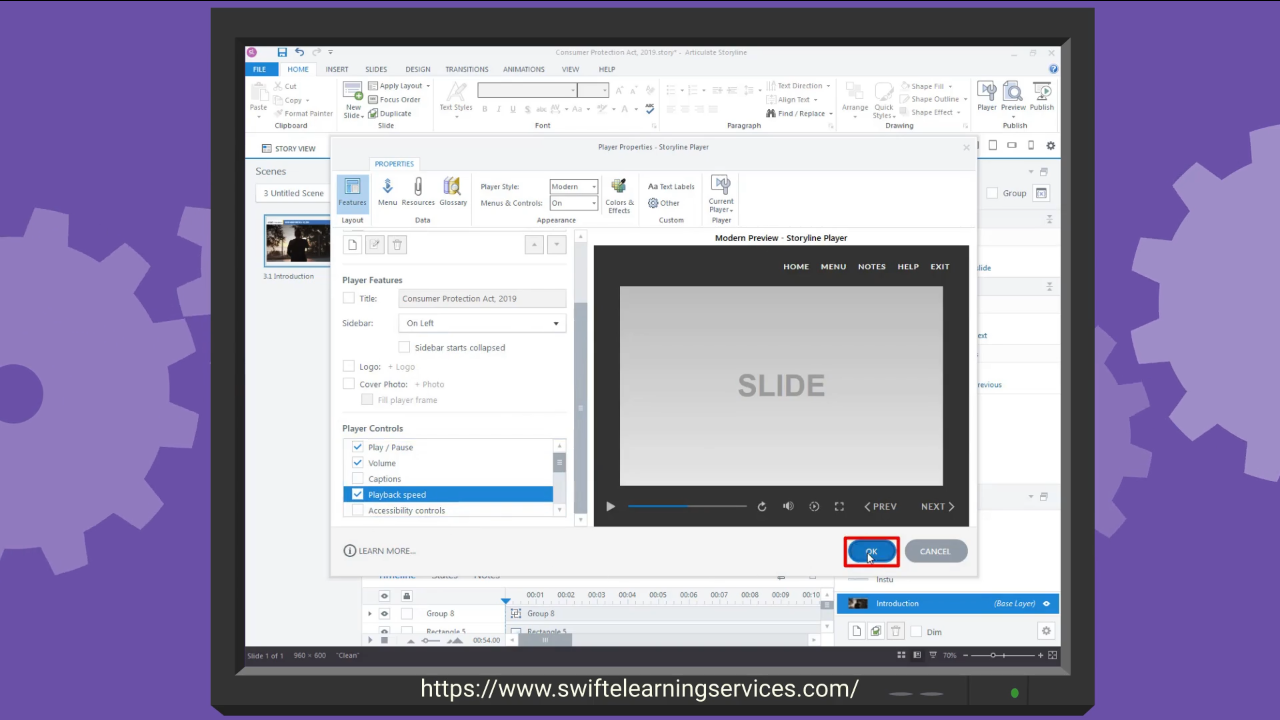Enable the Logo checkbox
Viewport: 1280px width, 720px height.
click(x=349, y=367)
